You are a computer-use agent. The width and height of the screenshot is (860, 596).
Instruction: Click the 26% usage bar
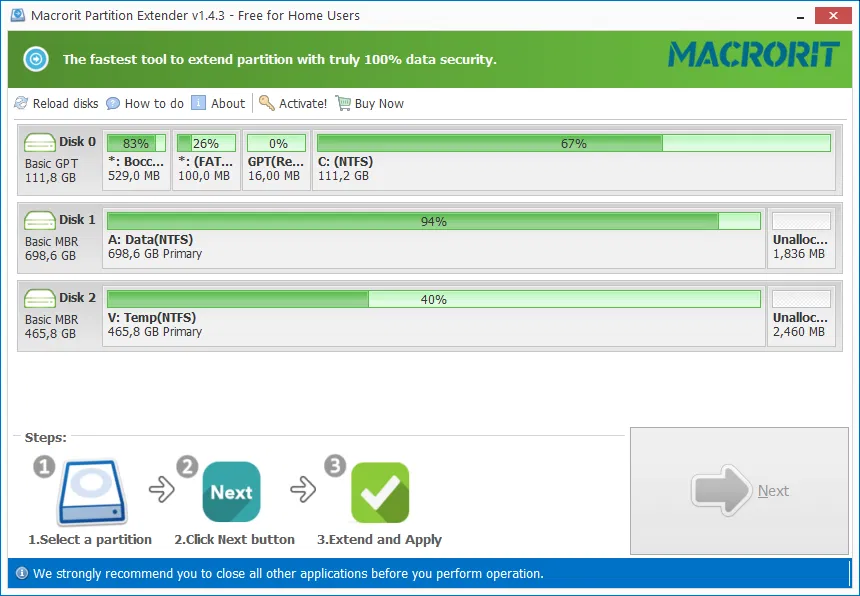click(x=206, y=143)
